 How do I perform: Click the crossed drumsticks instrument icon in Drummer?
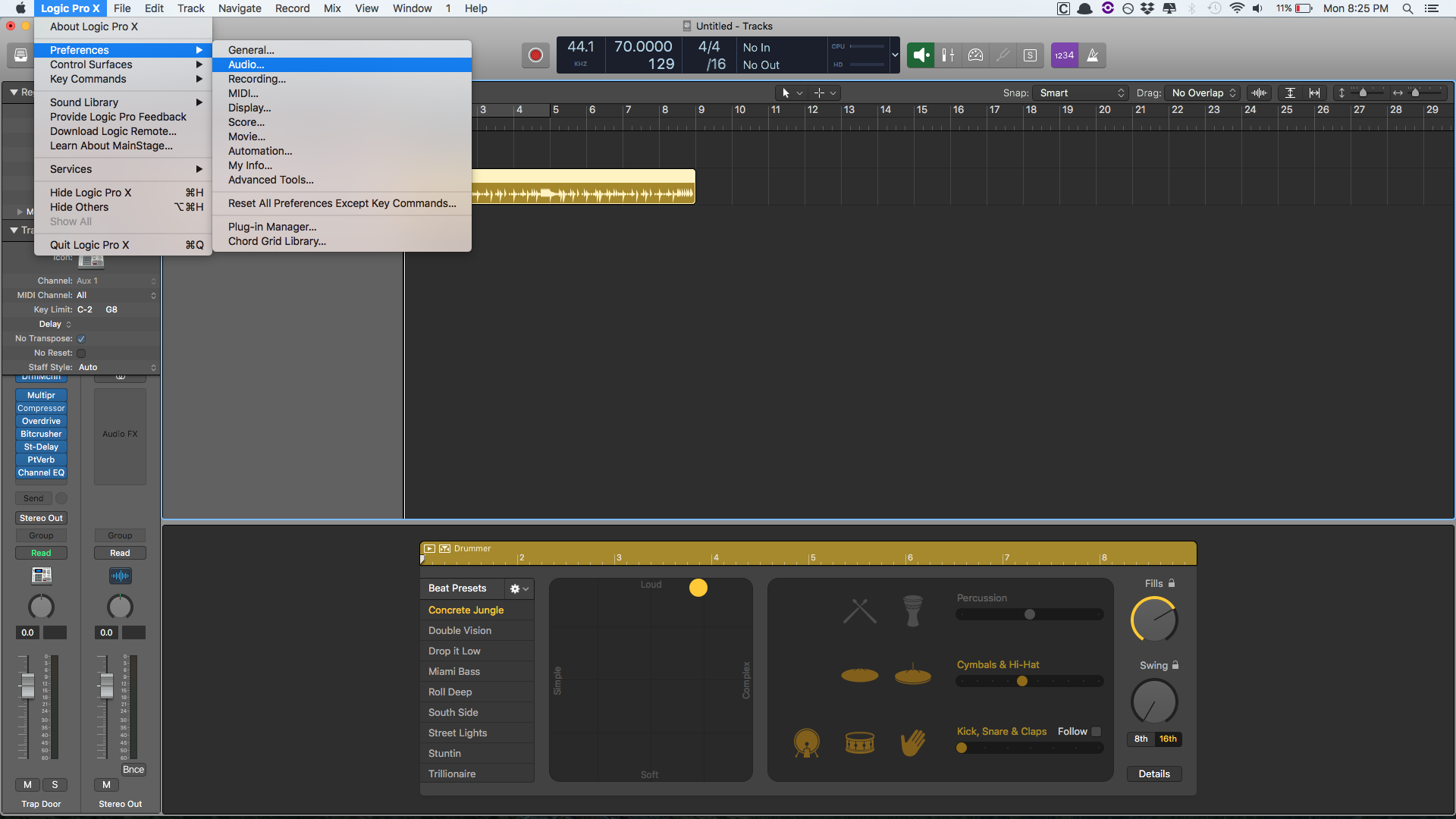859,611
